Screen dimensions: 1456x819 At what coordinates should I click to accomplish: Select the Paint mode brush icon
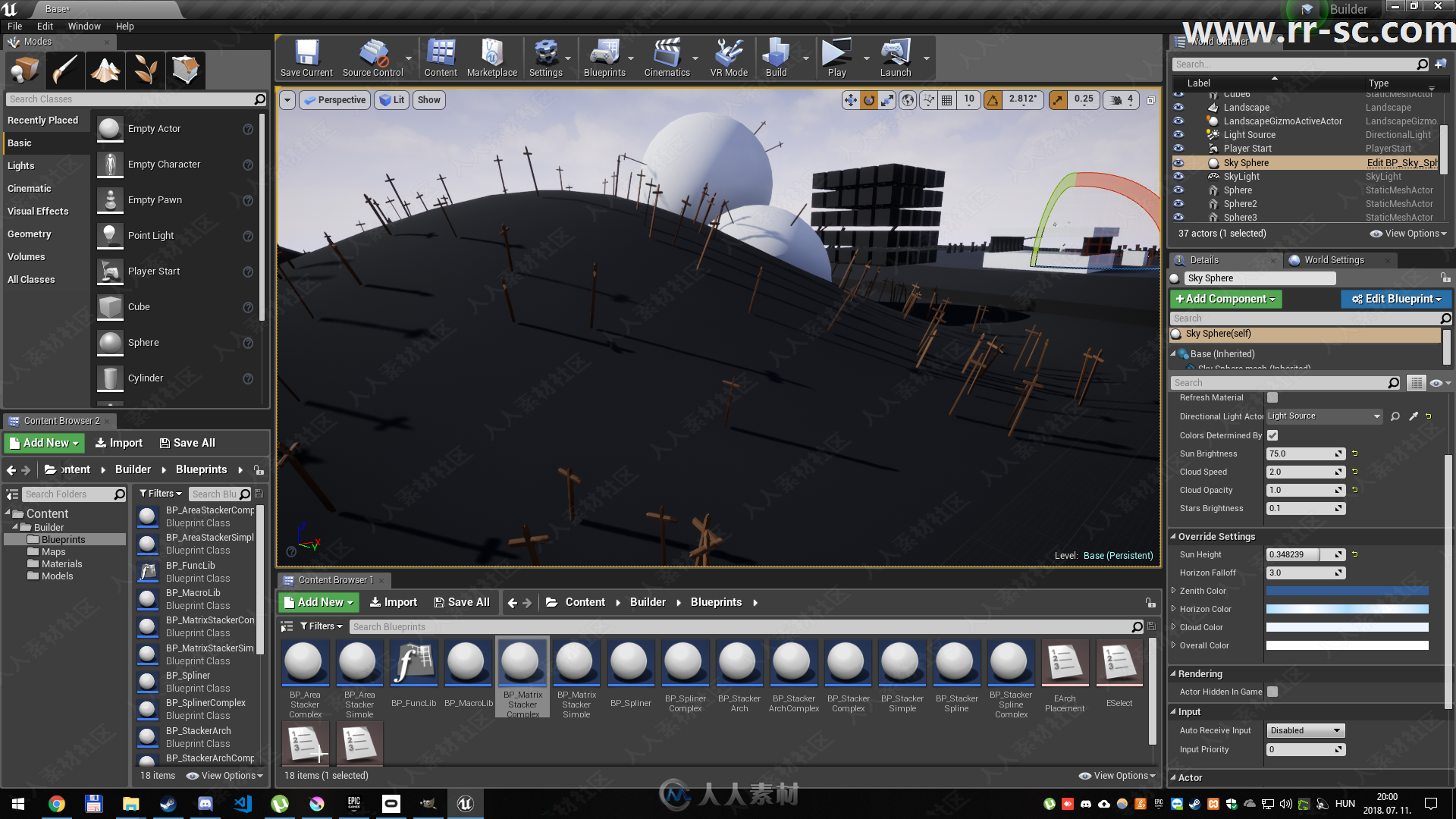pos(64,70)
